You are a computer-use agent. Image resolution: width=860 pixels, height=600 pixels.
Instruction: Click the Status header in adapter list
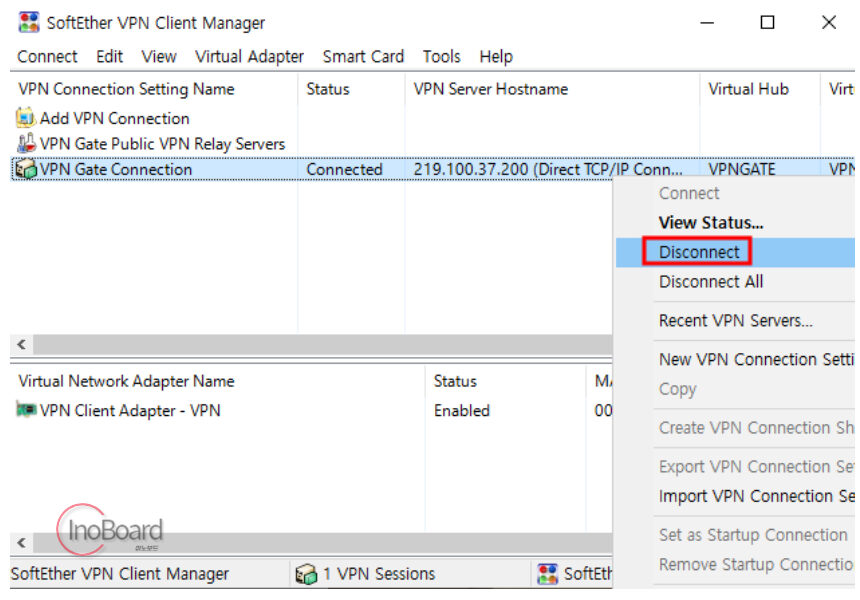click(506, 381)
